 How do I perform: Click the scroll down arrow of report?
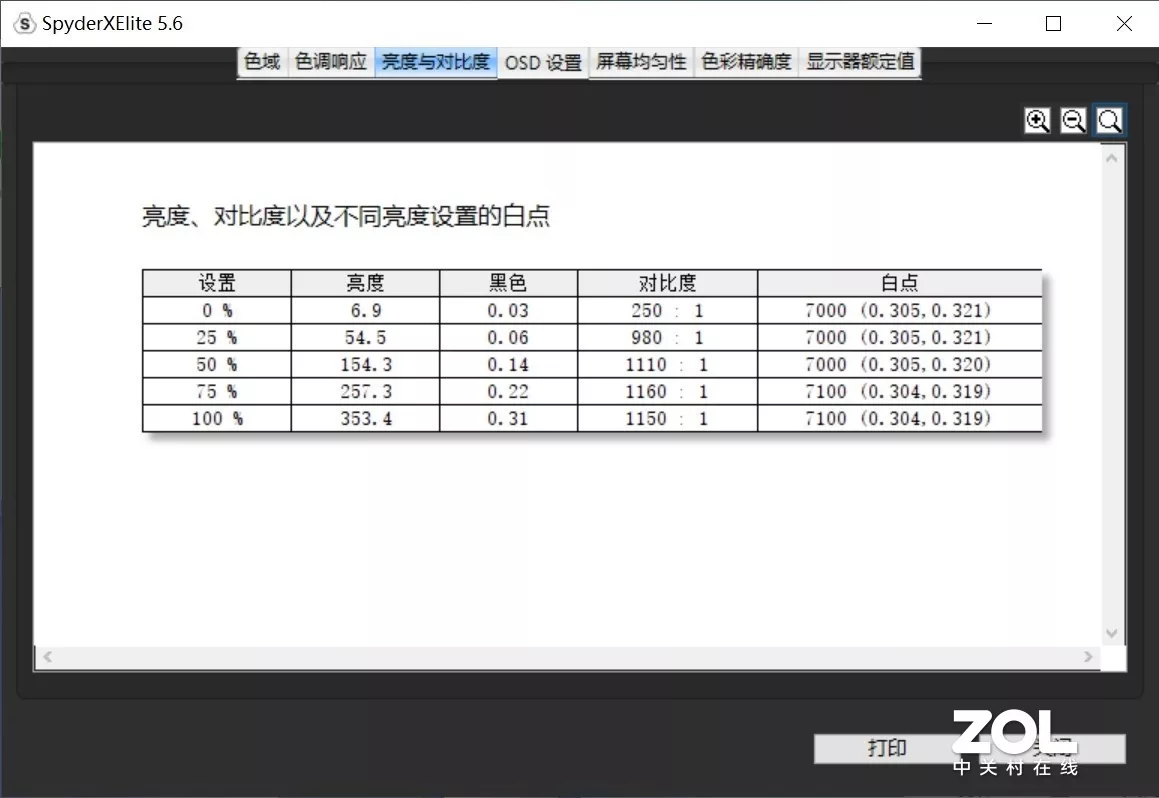coord(1111,633)
